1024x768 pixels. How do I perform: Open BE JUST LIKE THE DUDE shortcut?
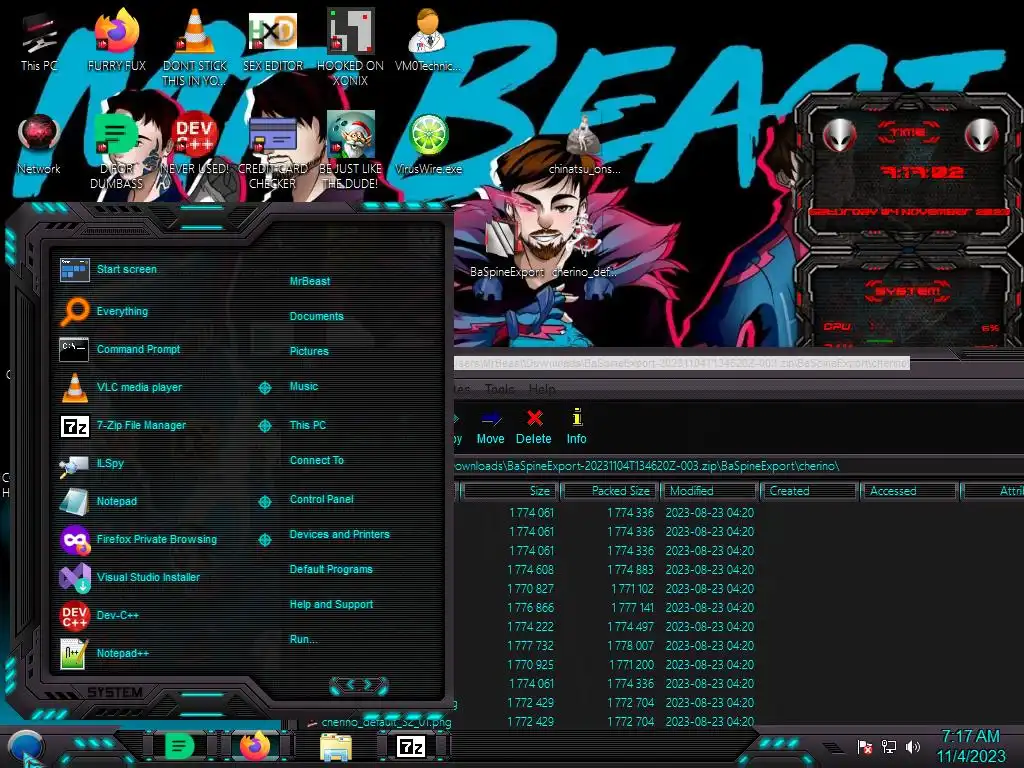point(350,152)
